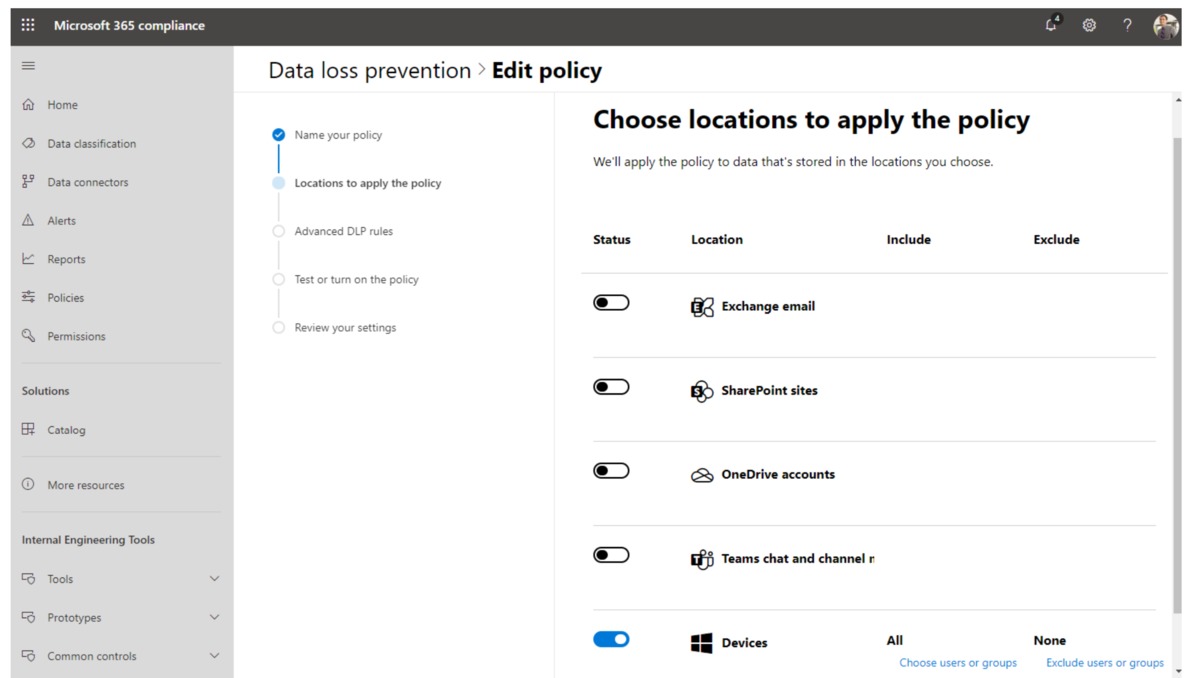This screenshot has width=1200, height=678.
Task: Go to Review your settings step
Action: tap(345, 328)
